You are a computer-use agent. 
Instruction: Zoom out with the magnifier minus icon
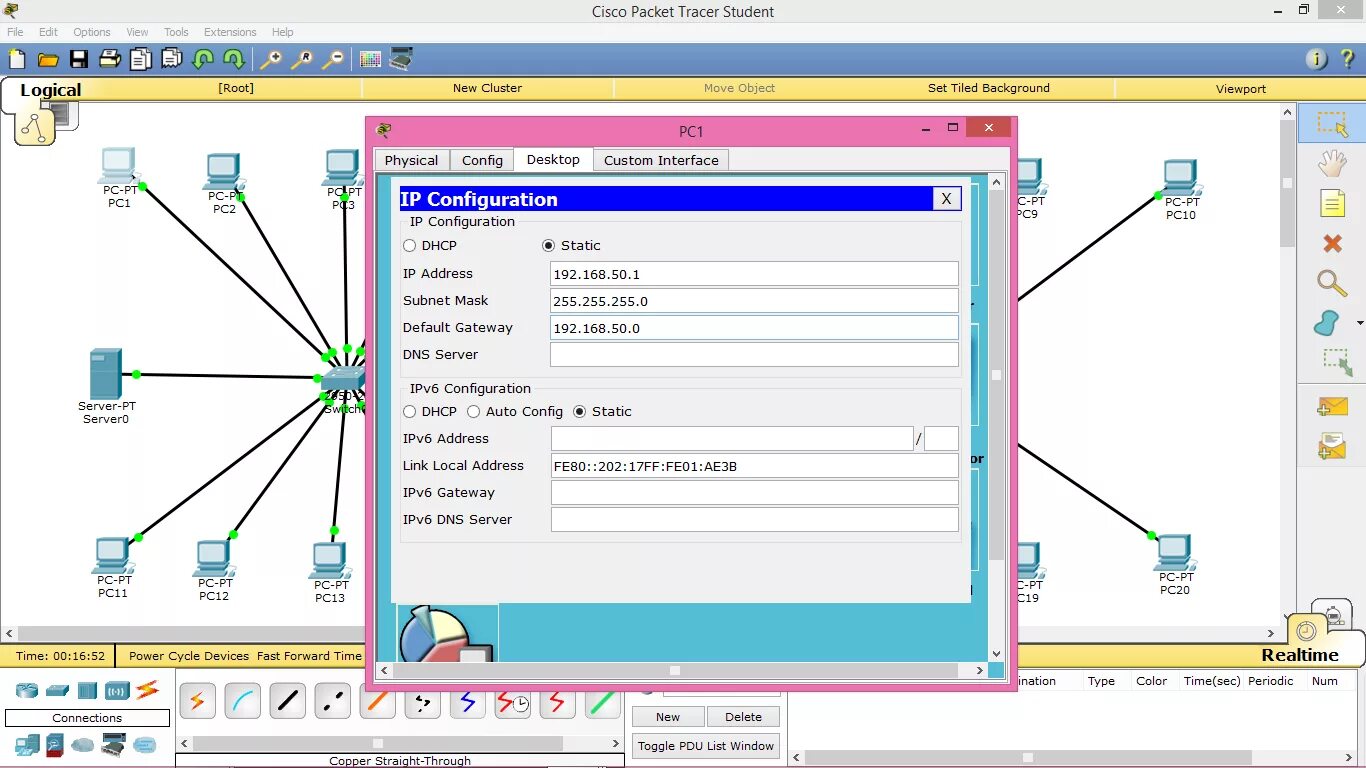pos(333,60)
